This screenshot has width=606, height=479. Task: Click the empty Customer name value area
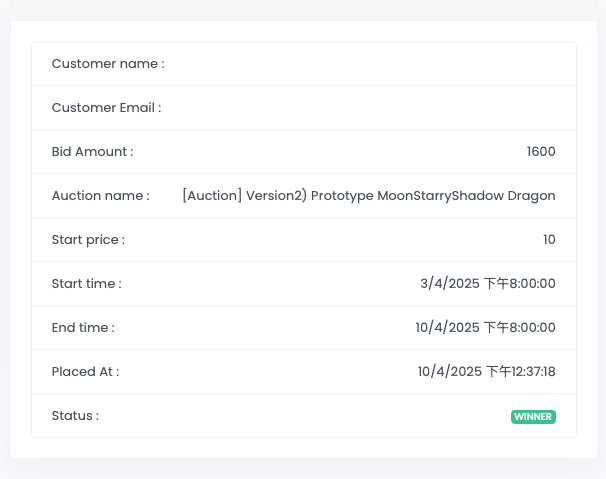tap(400, 64)
